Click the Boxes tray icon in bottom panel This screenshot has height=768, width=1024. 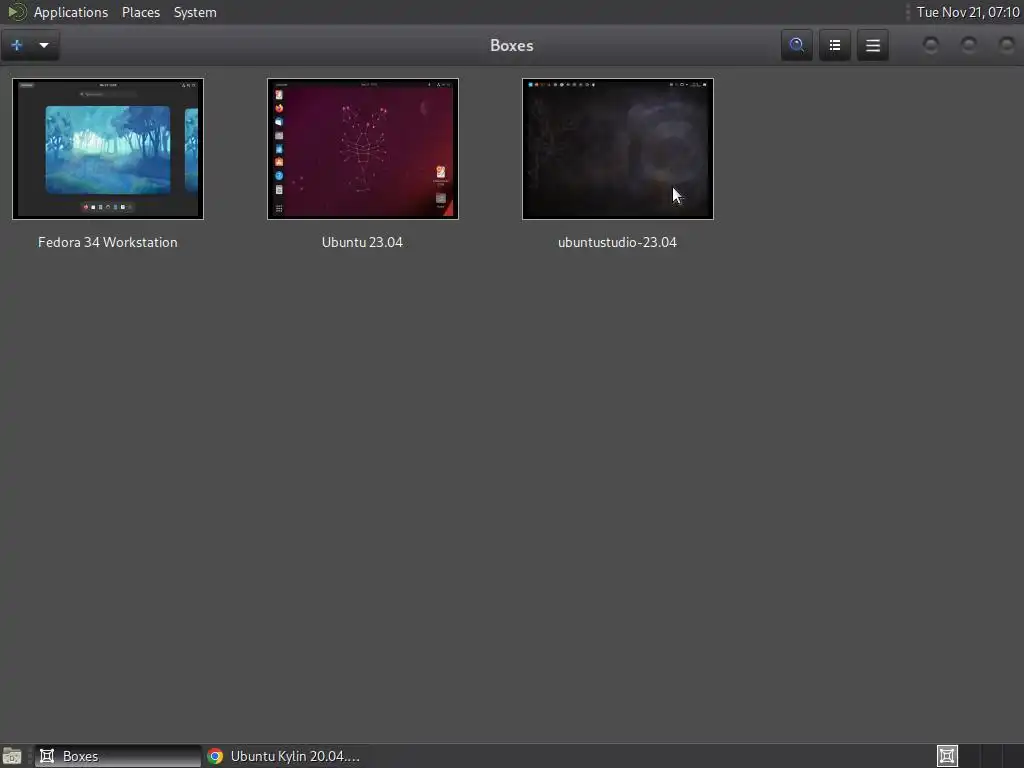(947, 756)
